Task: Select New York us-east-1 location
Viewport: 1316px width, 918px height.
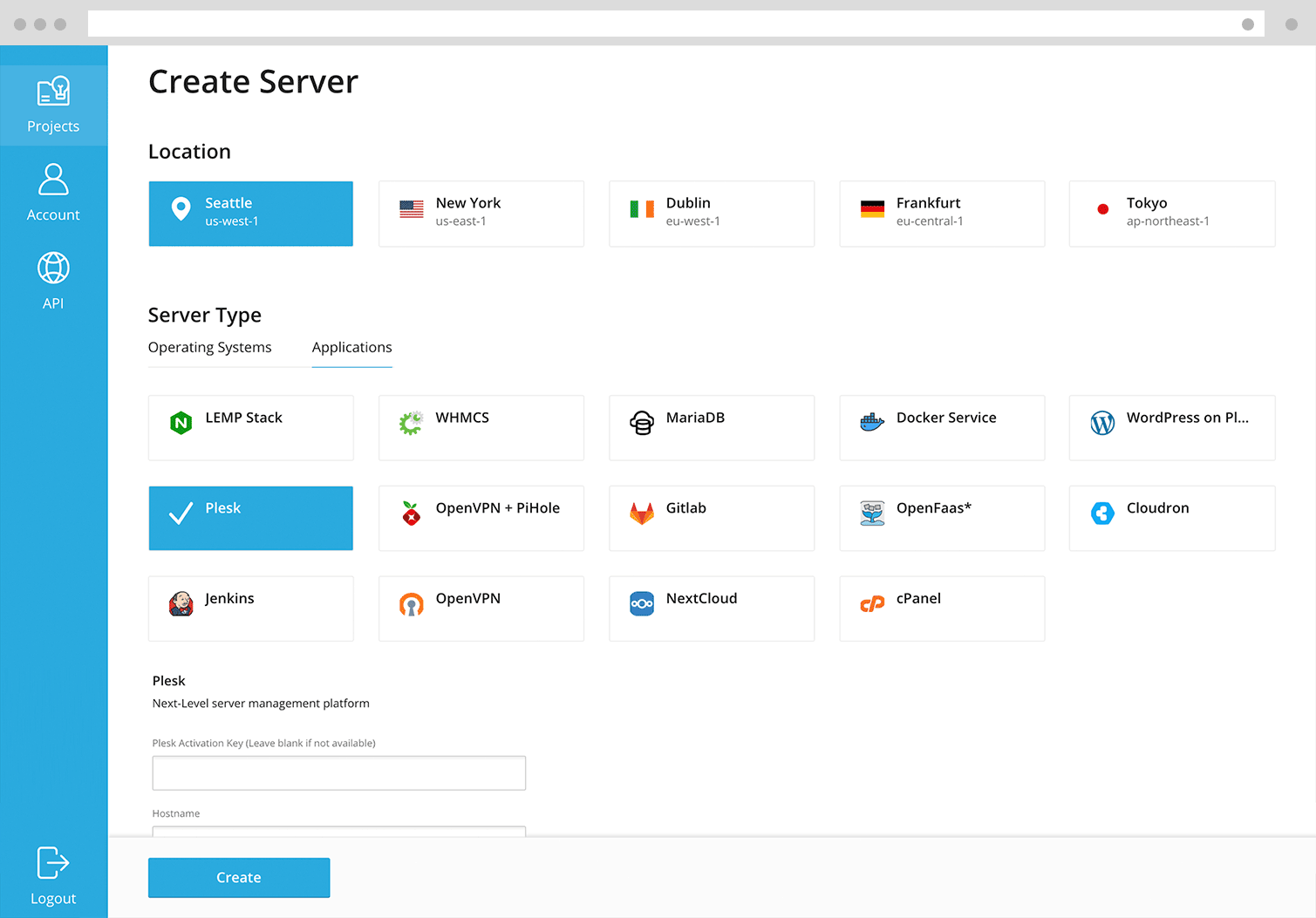Action: pyautogui.click(x=481, y=214)
